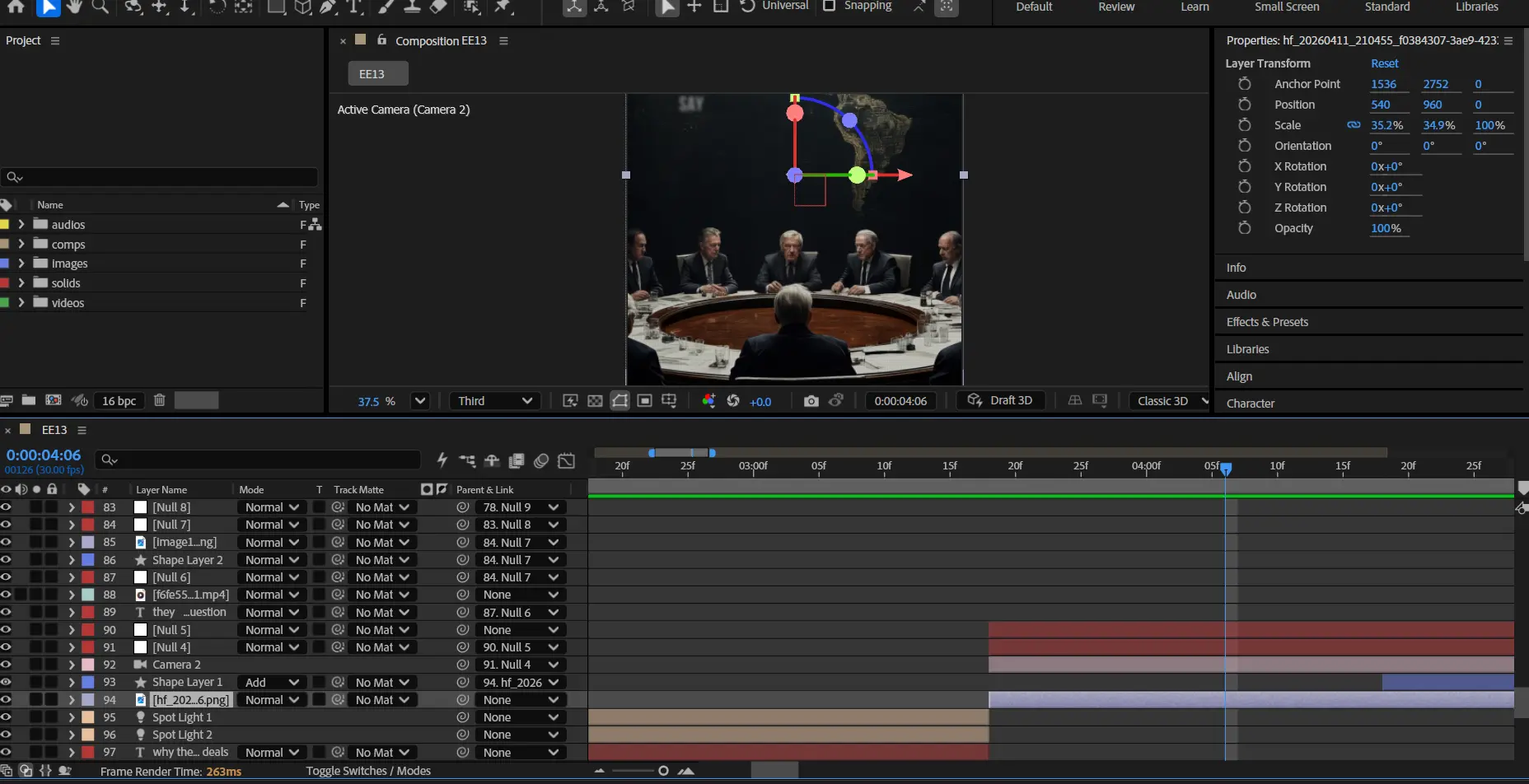Click the snapshot camera icon

click(x=811, y=401)
